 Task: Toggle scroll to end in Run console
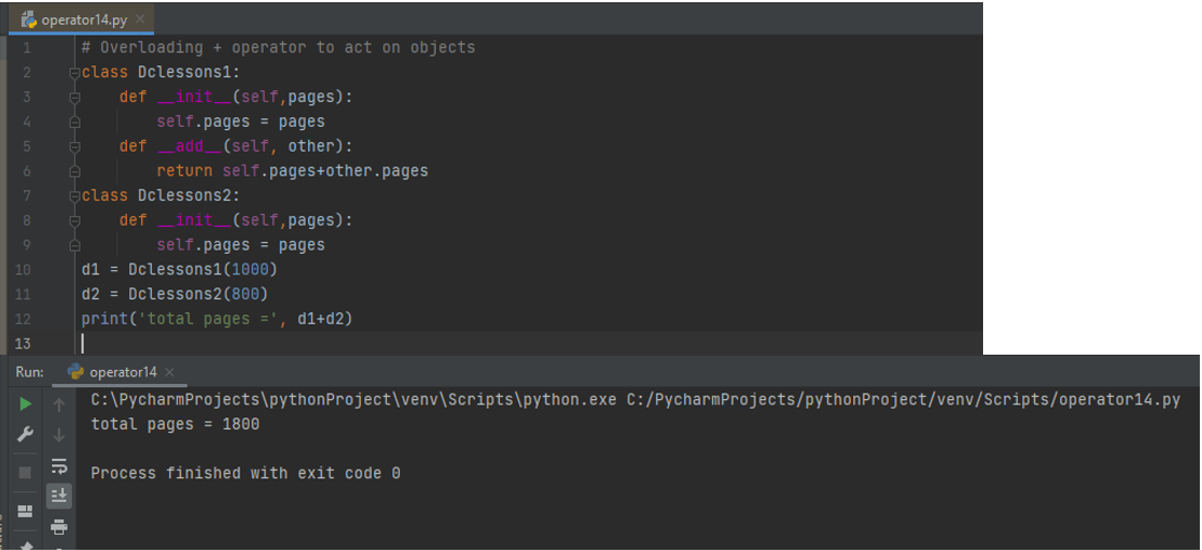pyautogui.click(x=59, y=495)
